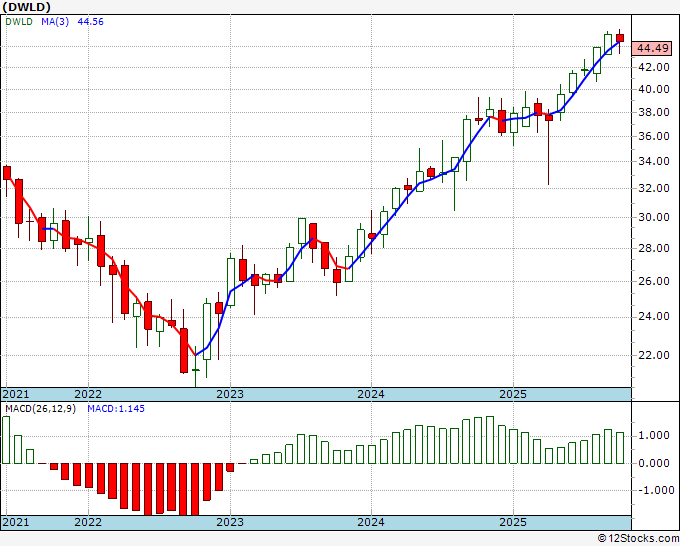Click the MA(3) legend label
This screenshot has height=546, width=680.
(55, 22)
